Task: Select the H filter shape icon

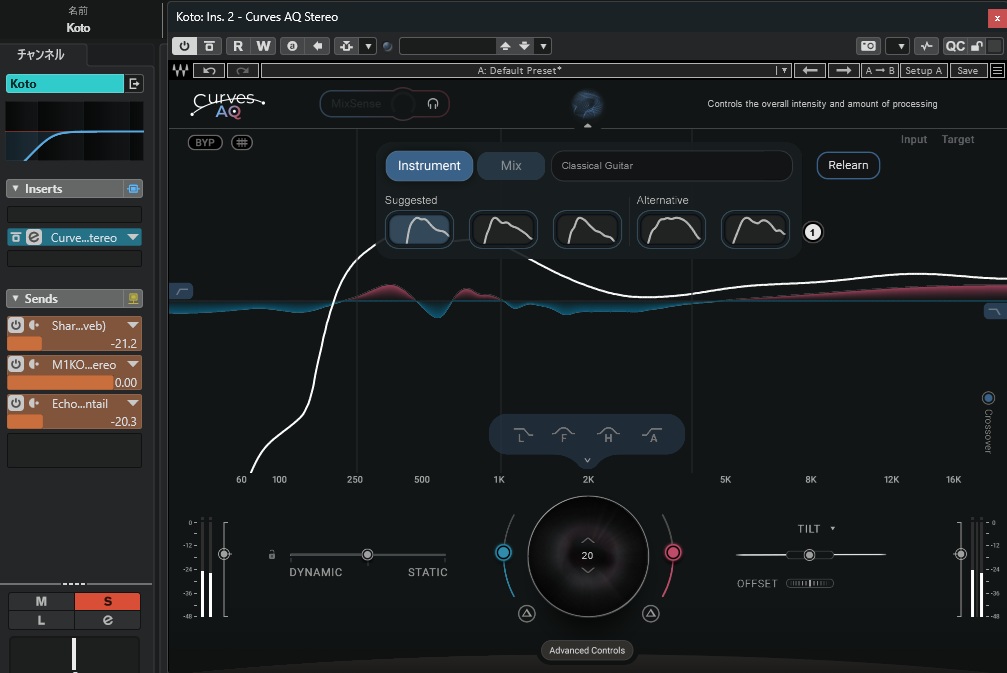Action: tap(608, 435)
